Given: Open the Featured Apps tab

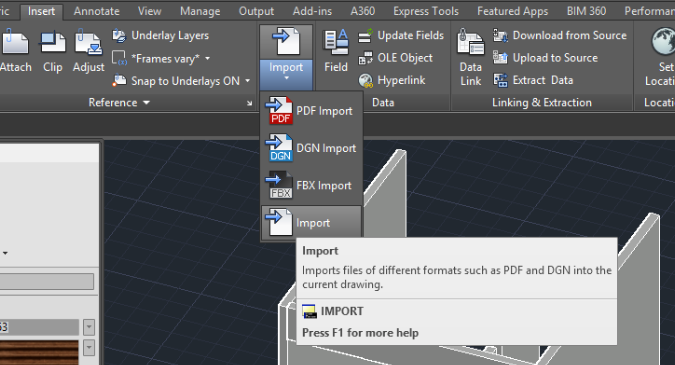Looking at the screenshot, I should pos(512,11).
